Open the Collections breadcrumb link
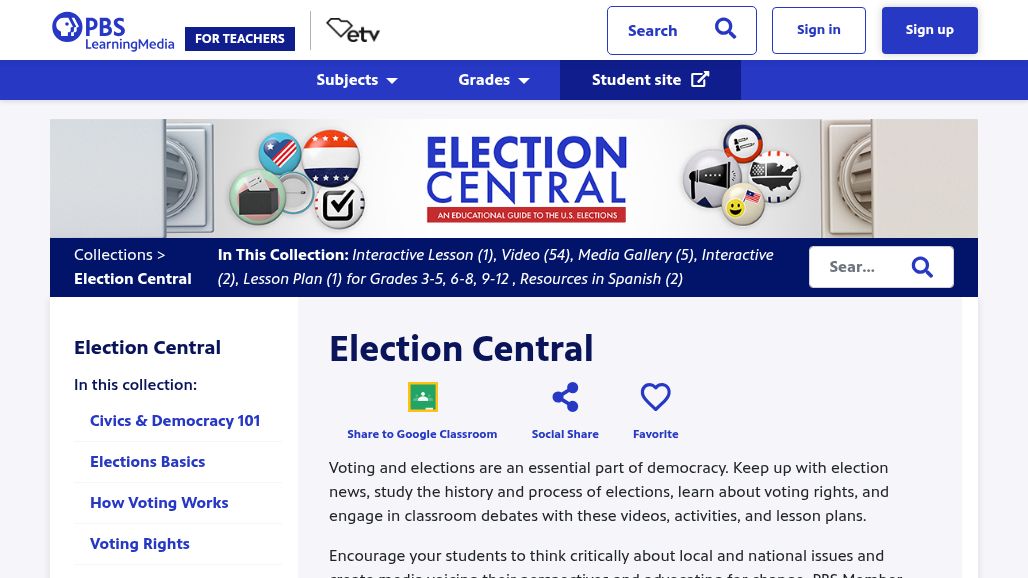This screenshot has height=578, width=1028. [113, 255]
